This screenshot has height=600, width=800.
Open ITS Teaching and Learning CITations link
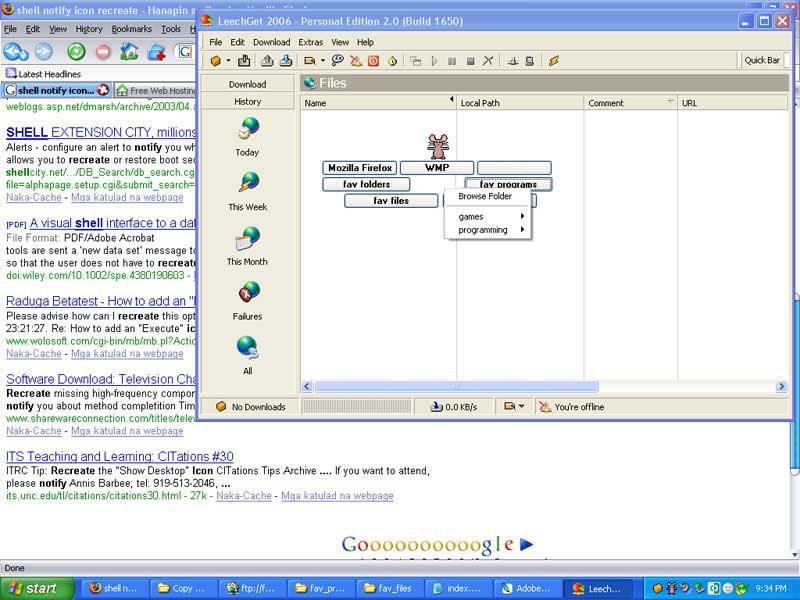point(120,457)
